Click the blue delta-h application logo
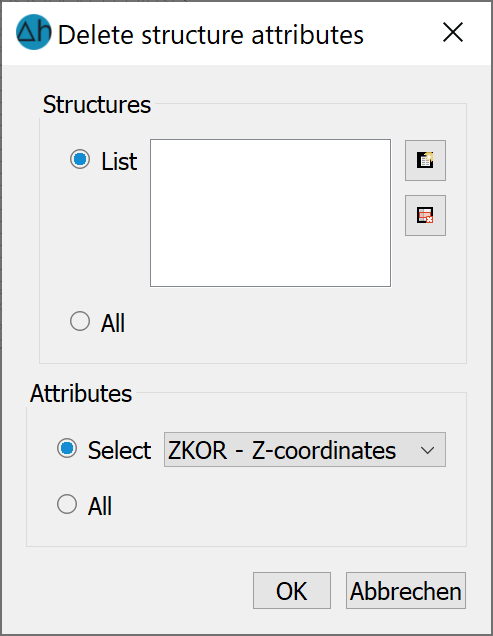The width and height of the screenshot is (493, 636). (x=34, y=32)
